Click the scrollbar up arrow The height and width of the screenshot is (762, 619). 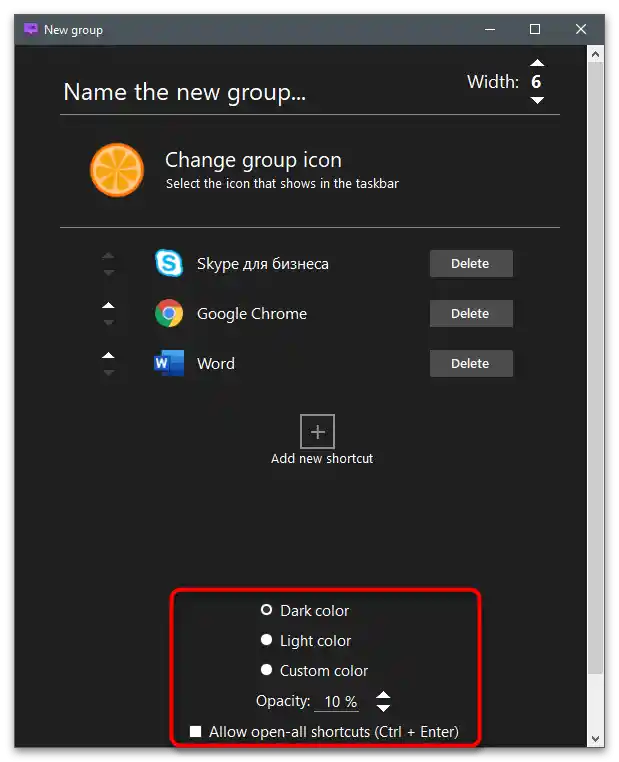point(596,55)
